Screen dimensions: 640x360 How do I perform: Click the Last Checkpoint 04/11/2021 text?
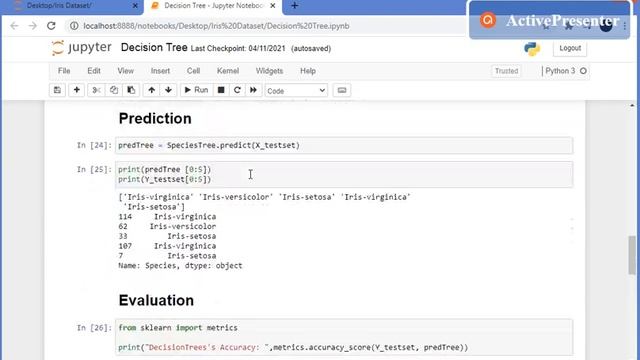[238, 49]
